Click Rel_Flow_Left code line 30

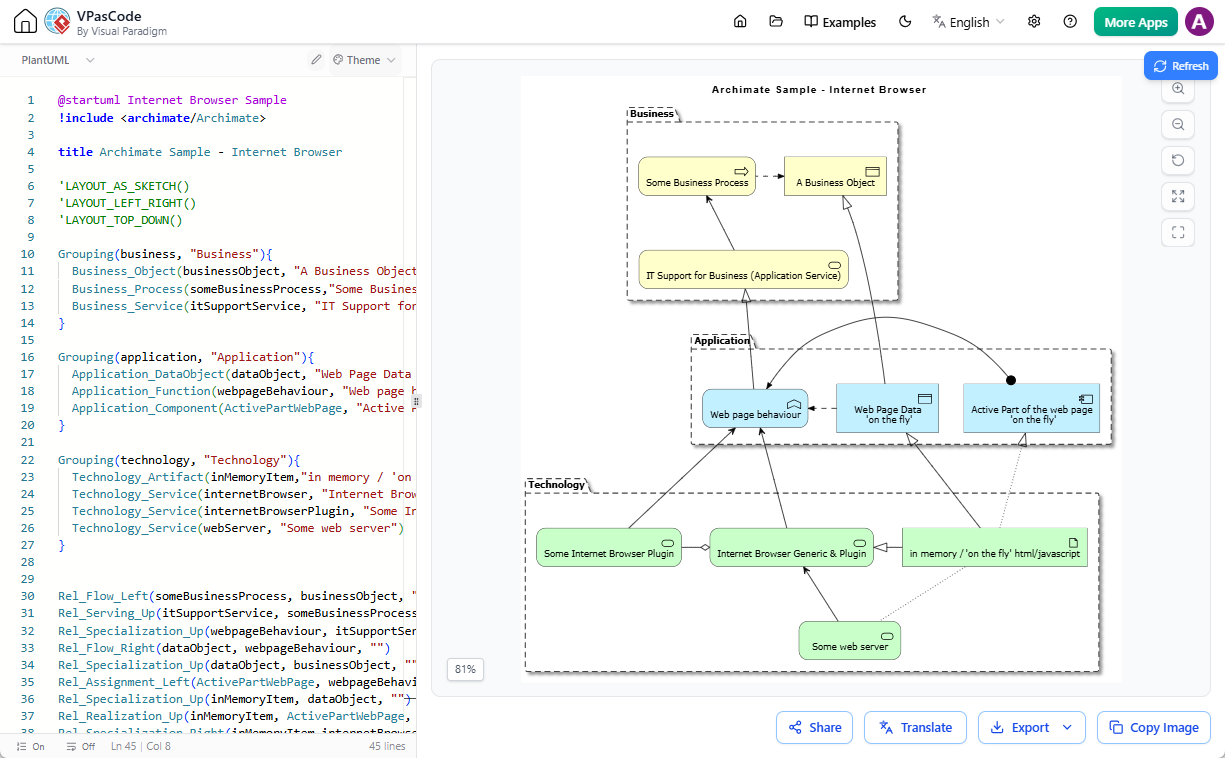coord(237,596)
